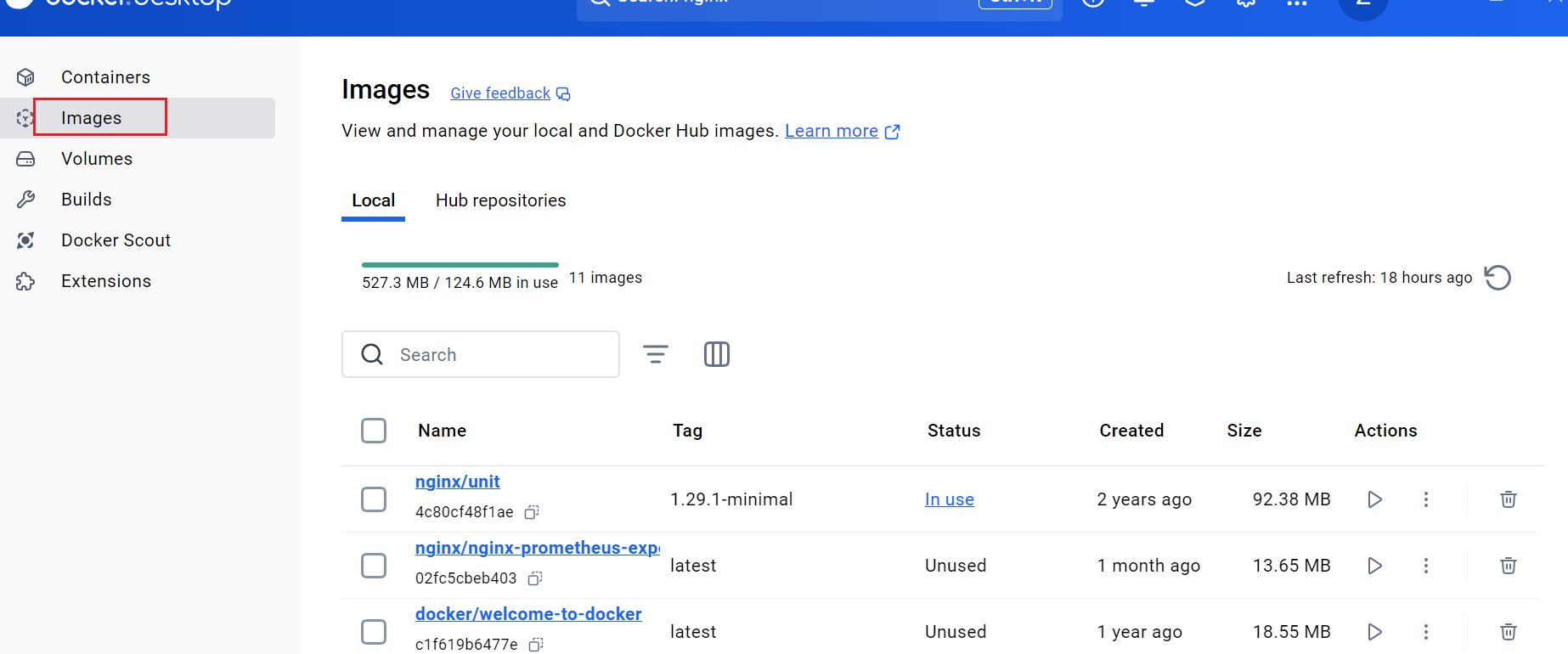
Task: Open the Containers view from the sidebar
Action: tap(105, 77)
